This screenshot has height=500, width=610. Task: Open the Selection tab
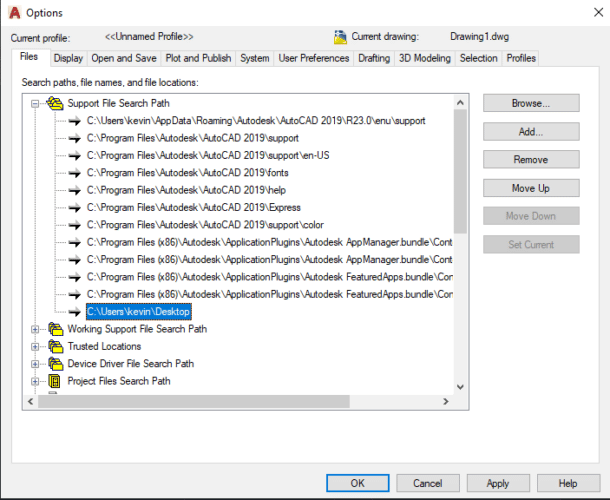click(479, 58)
